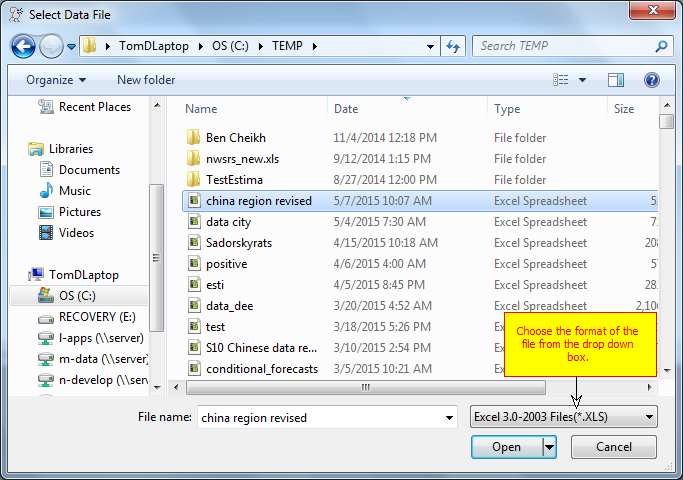Click the Back navigation arrow

pyautogui.click(x=24, y=46)
